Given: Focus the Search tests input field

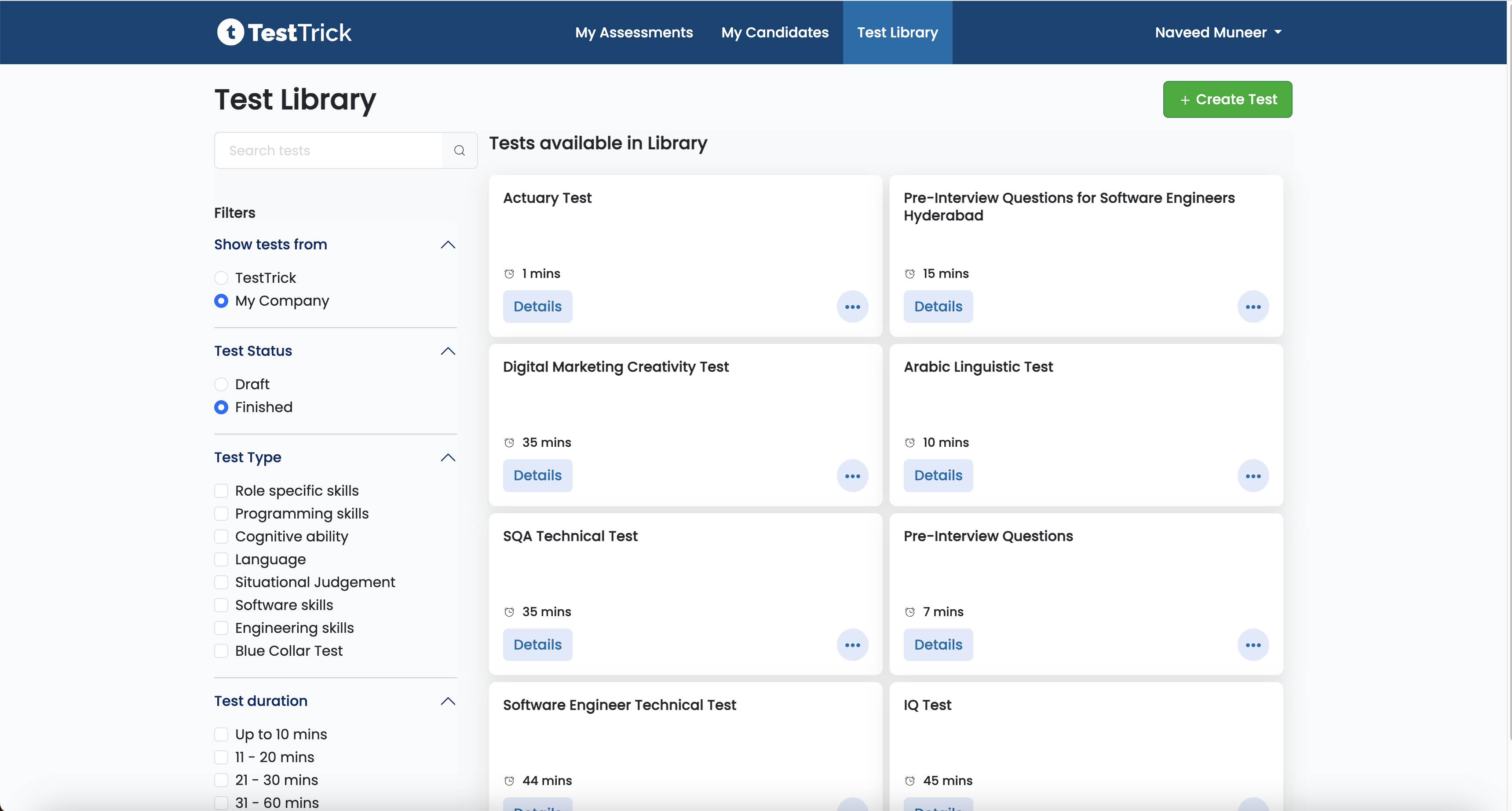Looking at the screenshot, I should (329, 151).
